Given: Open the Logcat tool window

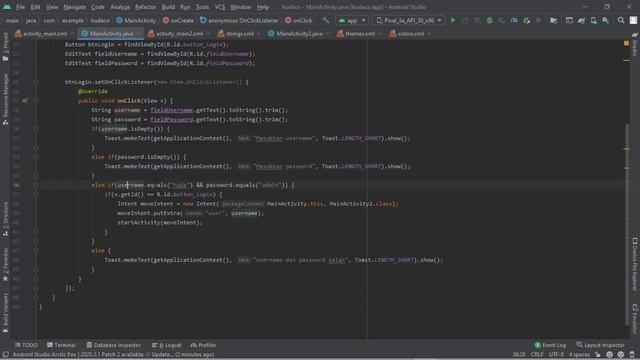Looking at the screenshot, I should [167, 345].
